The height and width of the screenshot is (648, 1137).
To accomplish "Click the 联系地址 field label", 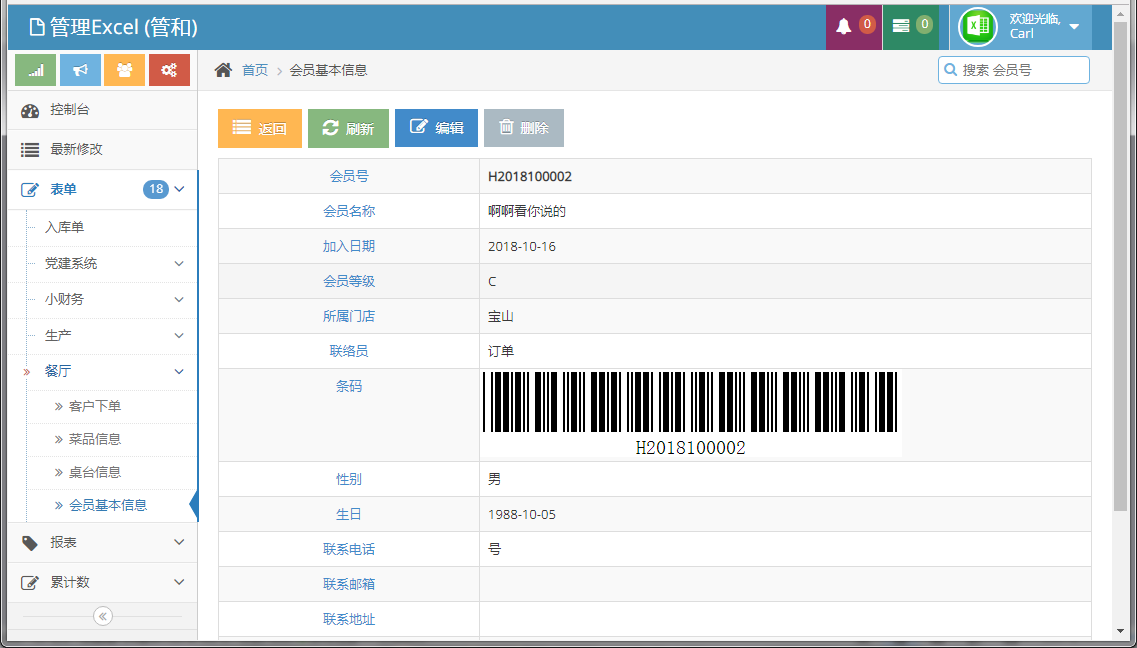I will [x=349, y=619].
